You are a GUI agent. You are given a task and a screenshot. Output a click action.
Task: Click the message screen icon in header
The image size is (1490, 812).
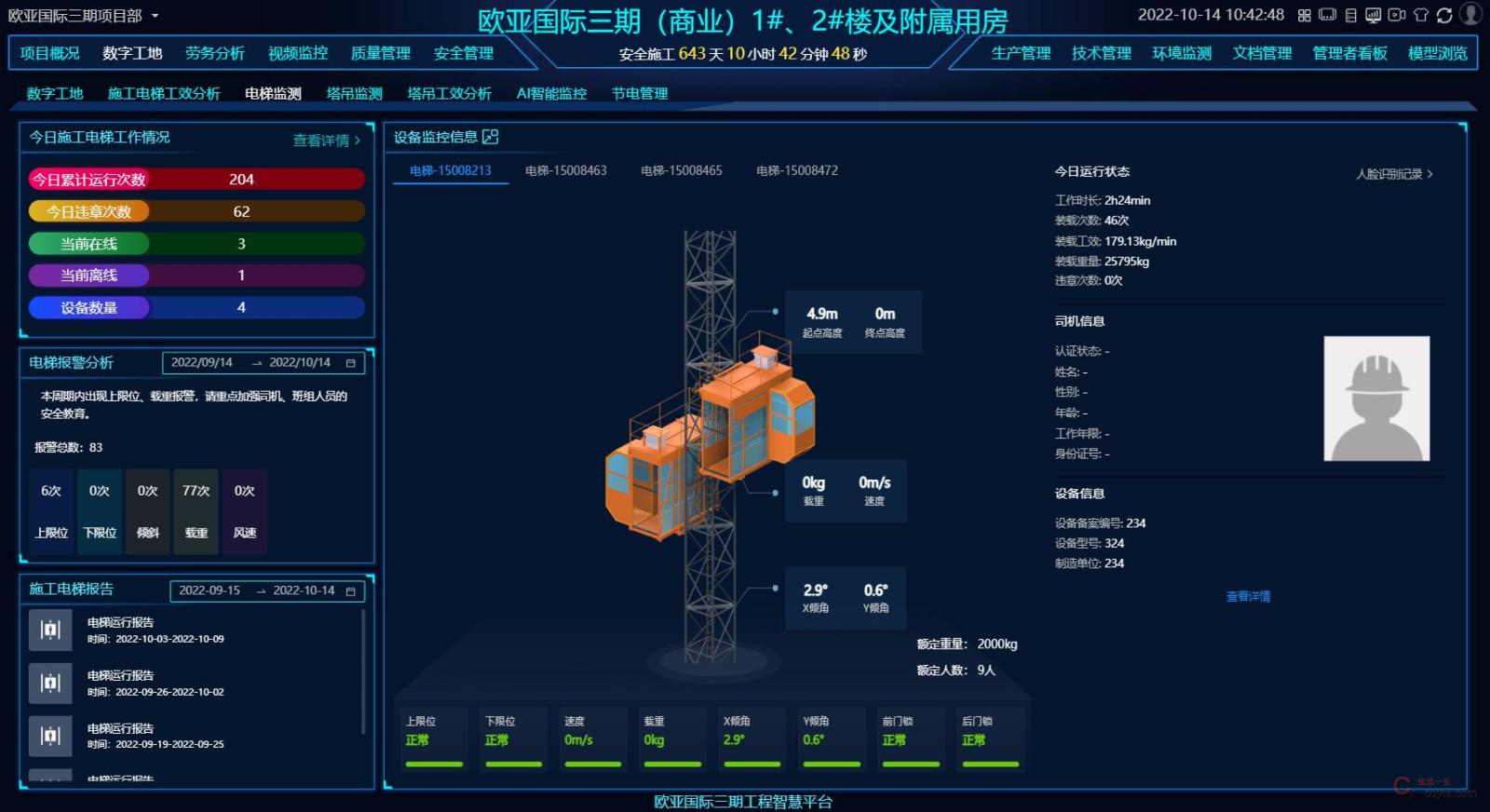(1327, 15)
